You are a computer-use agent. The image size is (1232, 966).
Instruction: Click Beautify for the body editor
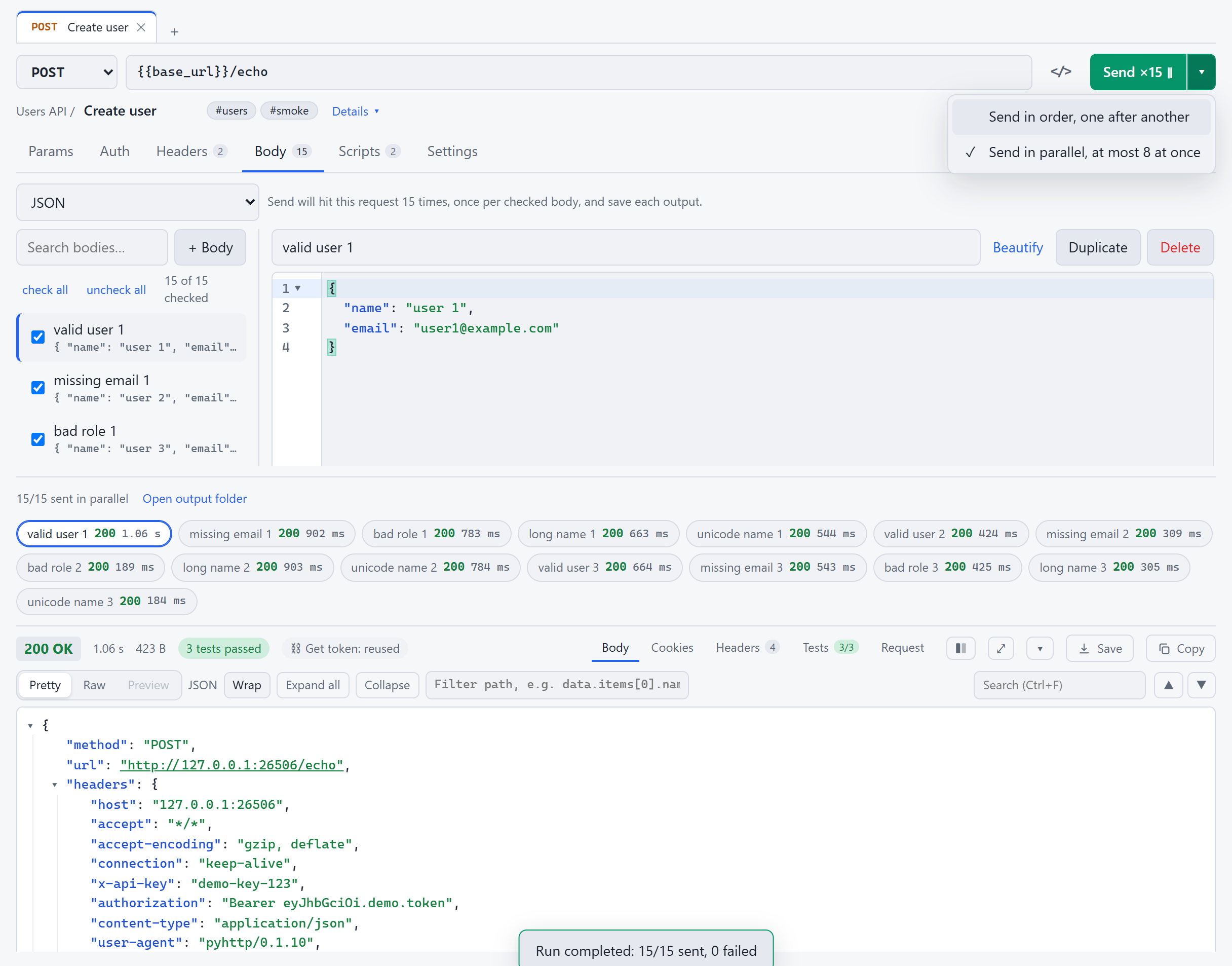(x=1018, y=247)
